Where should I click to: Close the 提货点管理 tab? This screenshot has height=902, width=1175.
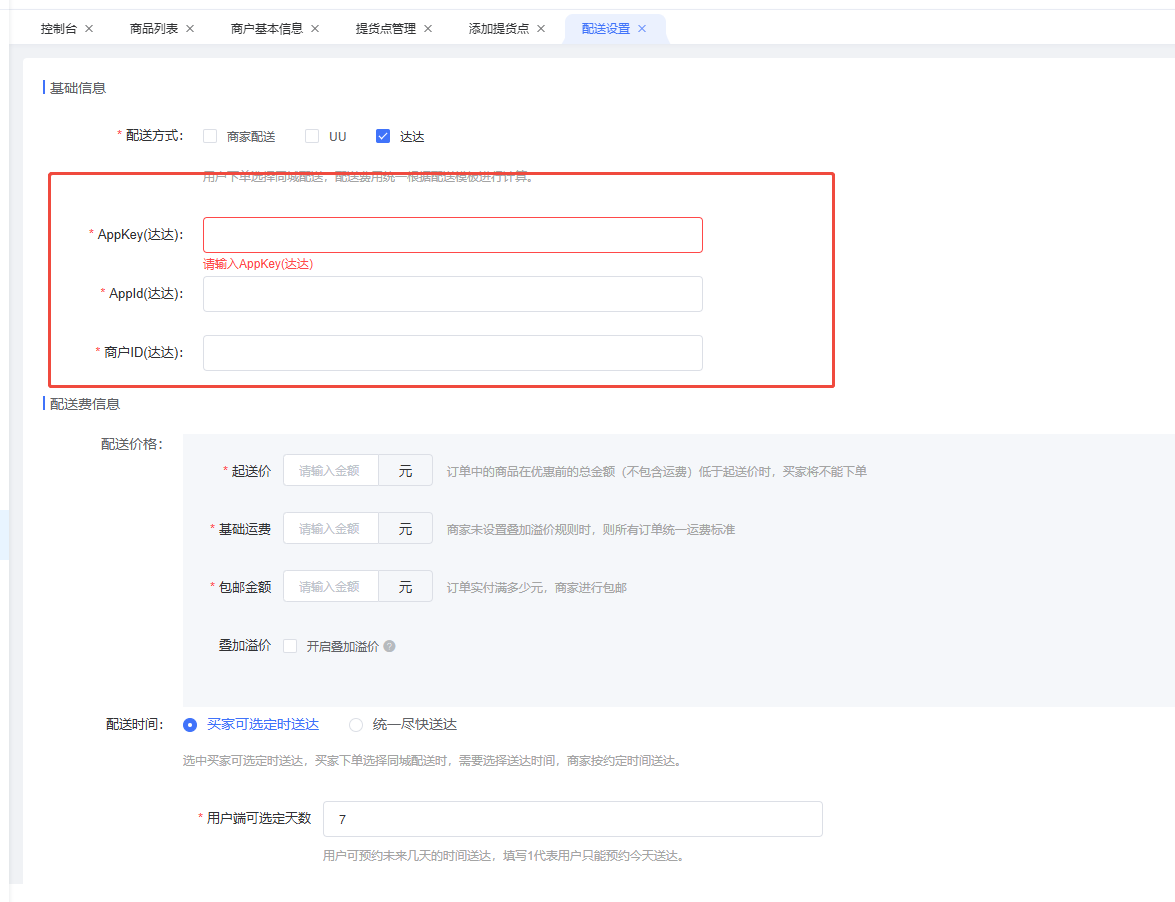pos(428,29)
